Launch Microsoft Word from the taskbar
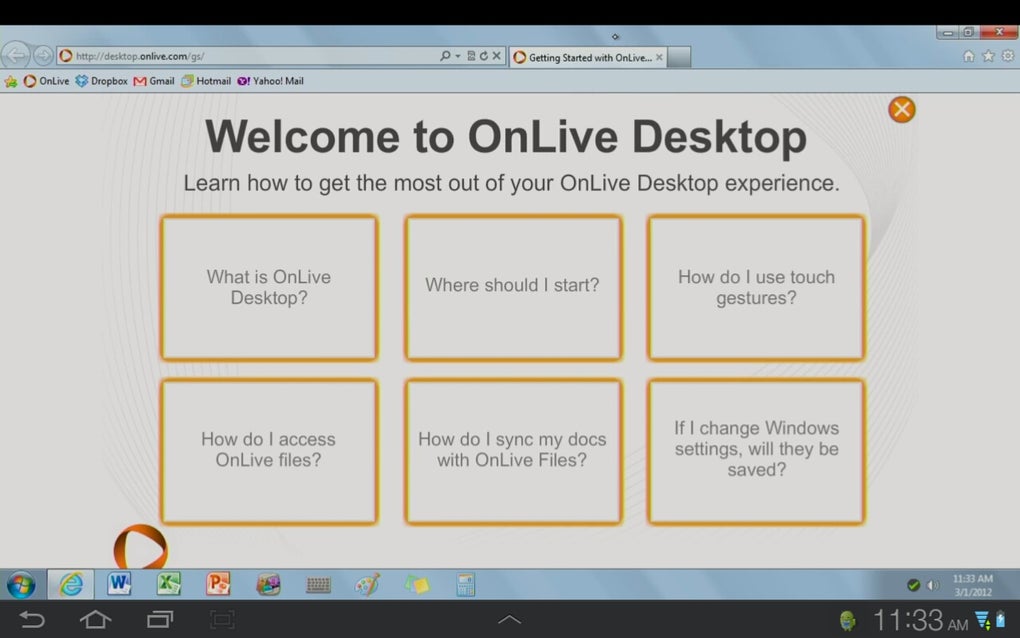The width and height of the screenshot is (1020, 638). pos(120,583)
